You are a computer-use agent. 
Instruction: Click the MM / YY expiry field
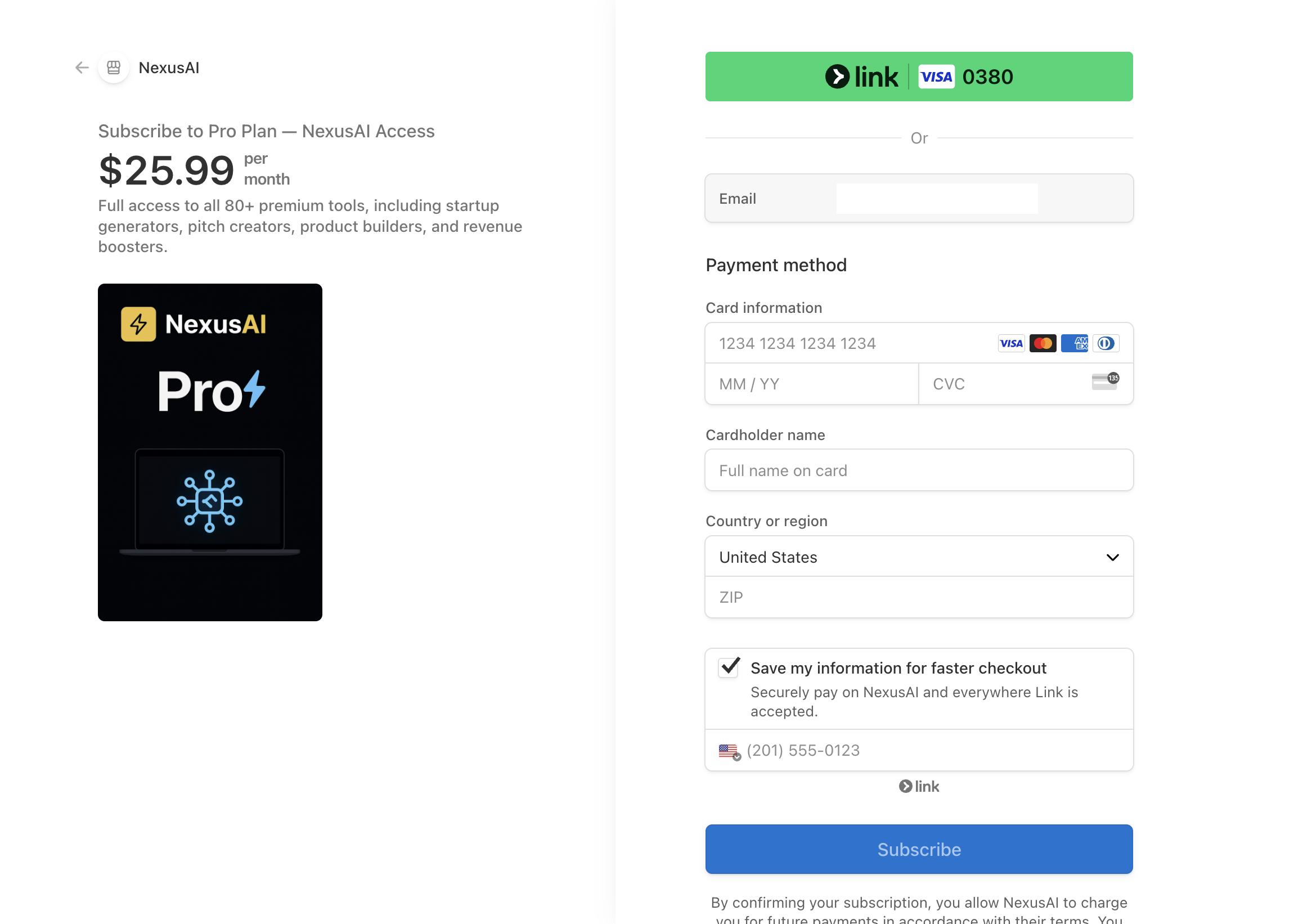coord(811,384)
